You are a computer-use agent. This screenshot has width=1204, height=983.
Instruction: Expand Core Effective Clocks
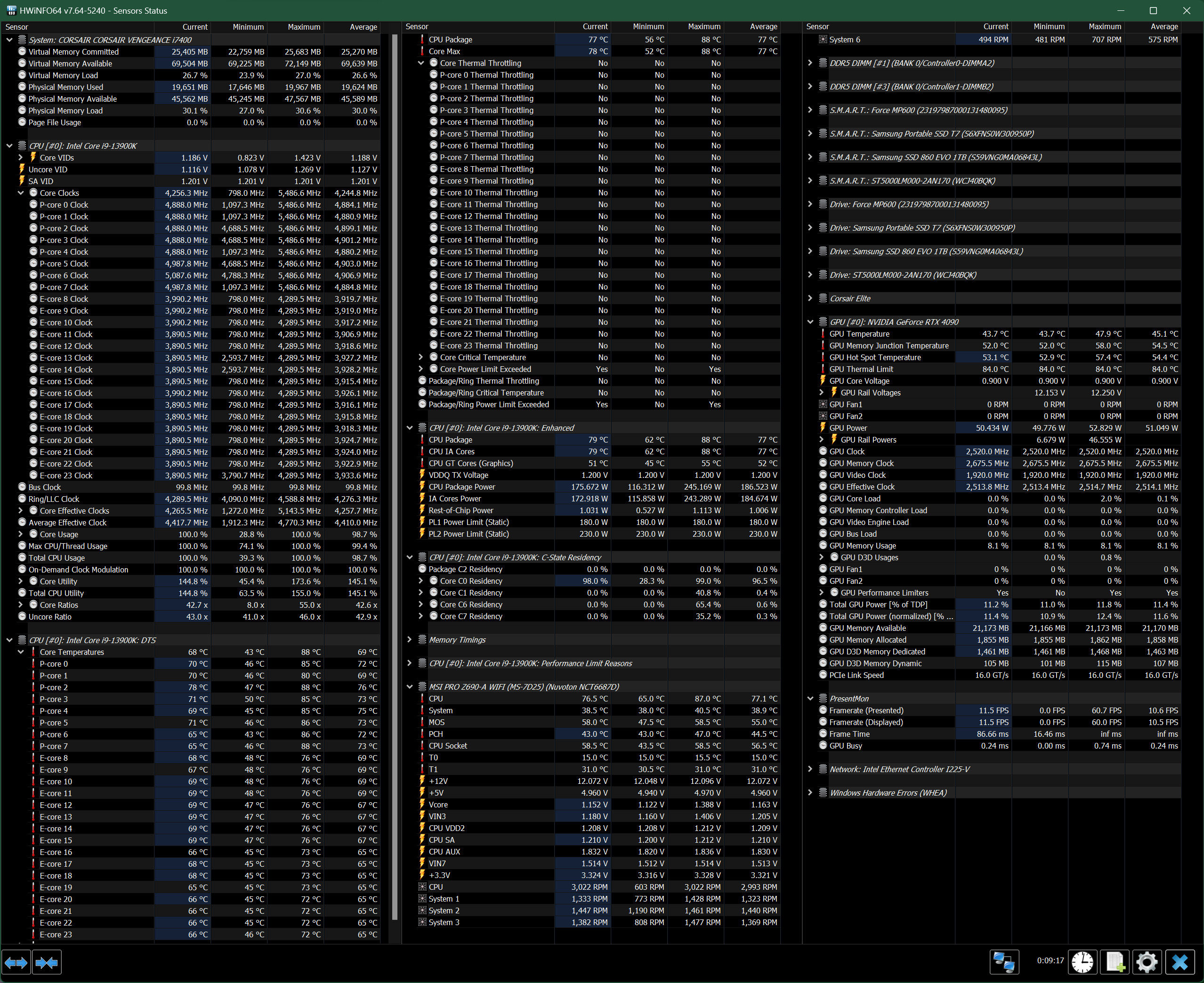point(20,511)
